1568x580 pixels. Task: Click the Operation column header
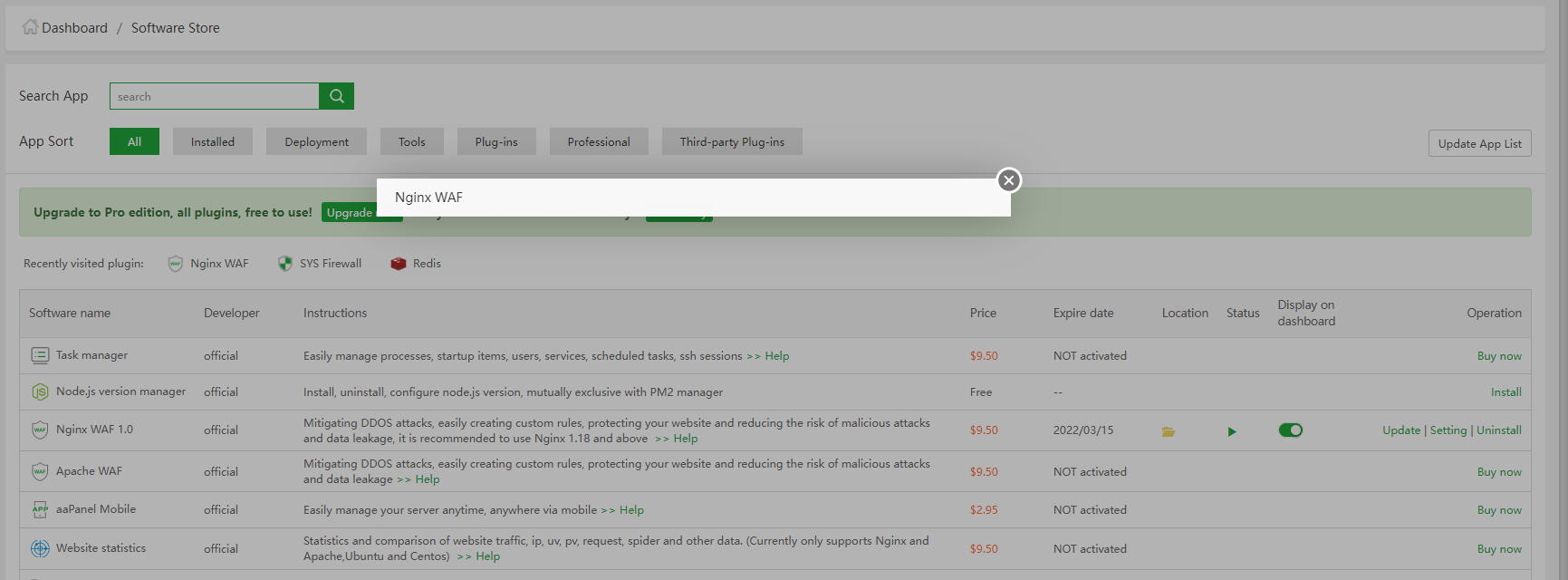1494,313
